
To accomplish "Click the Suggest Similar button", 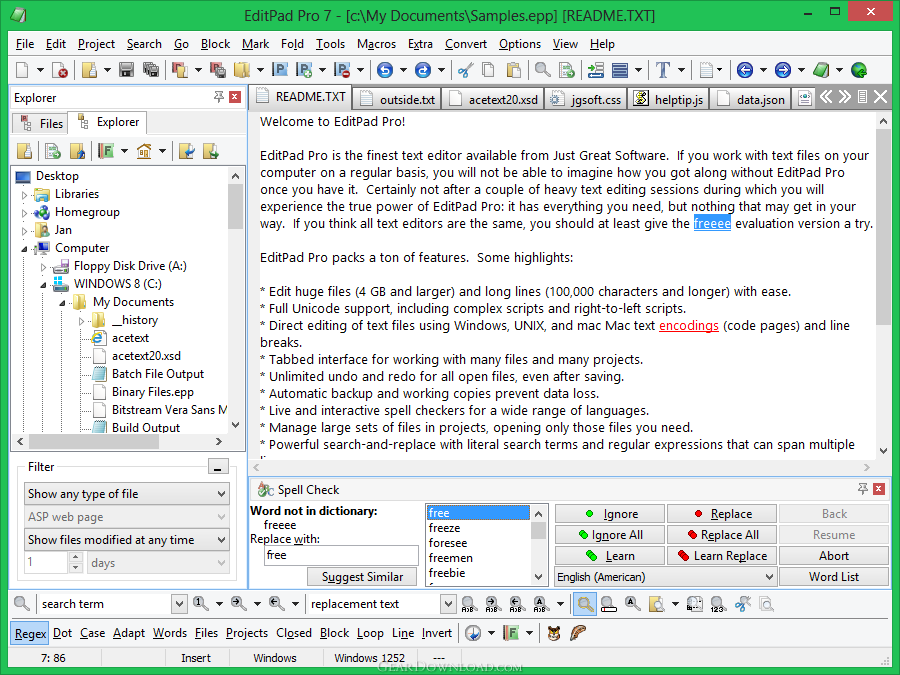I will 362,577.
